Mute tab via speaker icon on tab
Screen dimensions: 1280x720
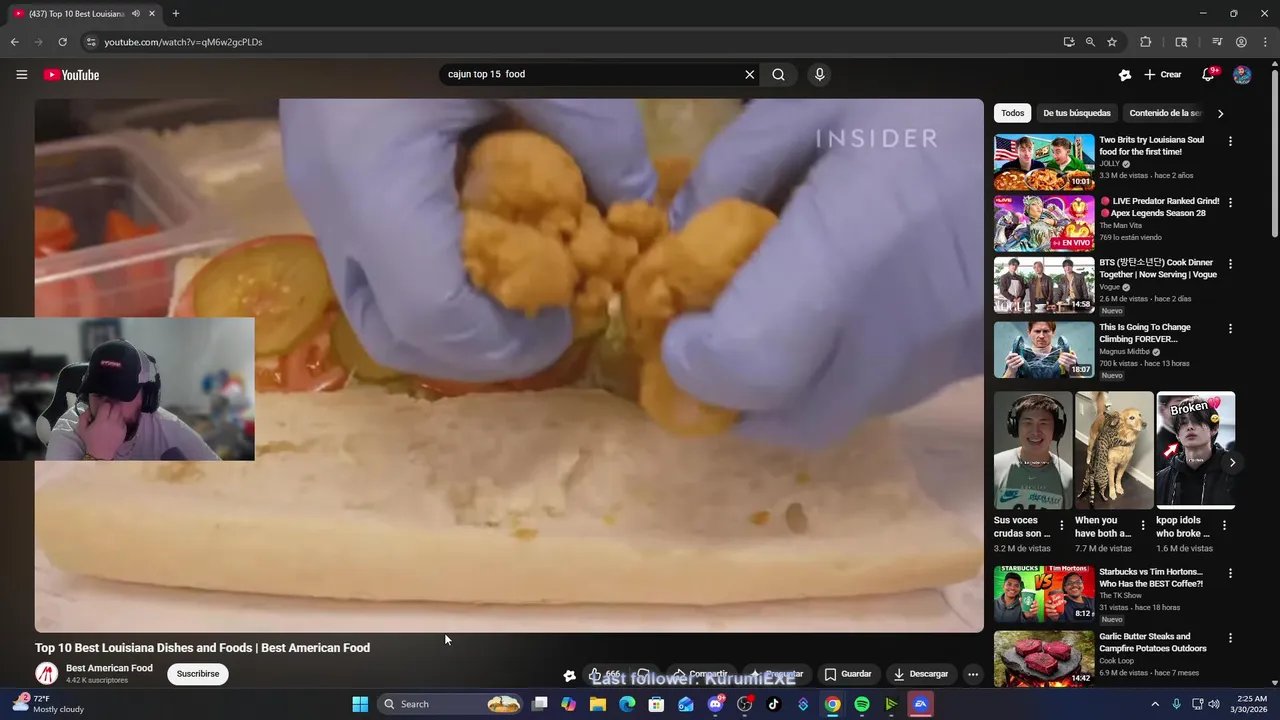(x=135, y=14)
